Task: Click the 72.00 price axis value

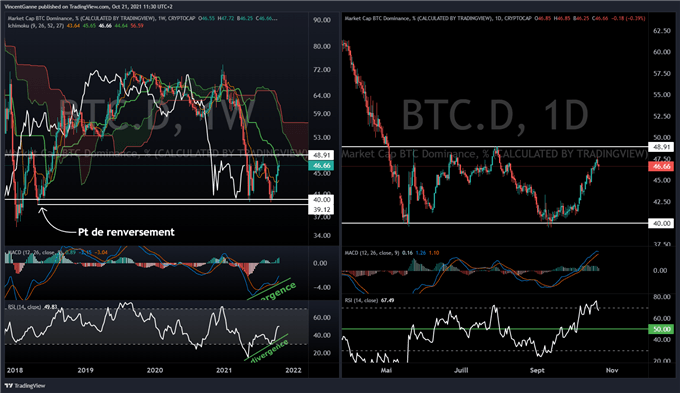Action: tap(322, 69)
